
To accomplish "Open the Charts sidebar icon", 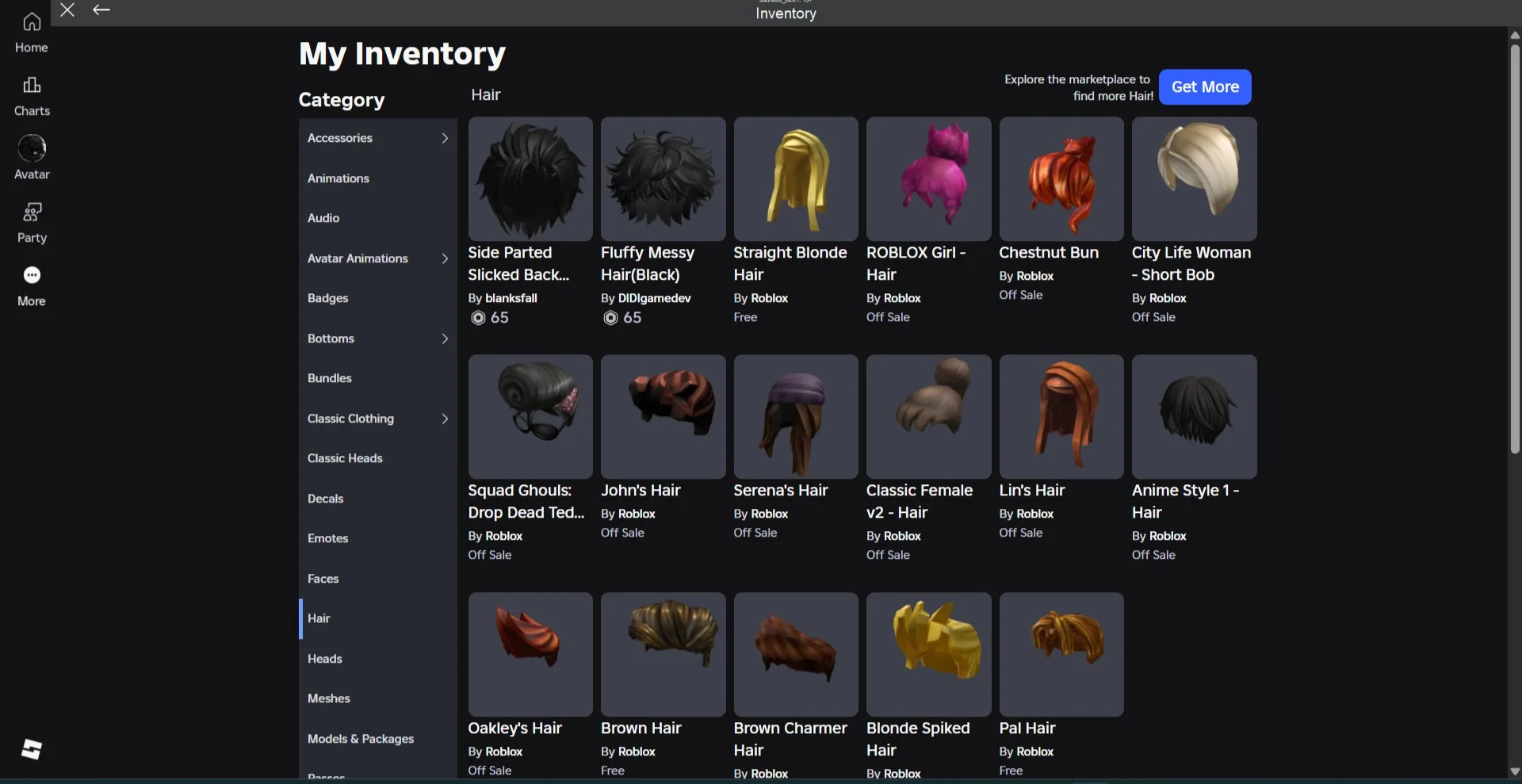I will [x=32, y=85].
